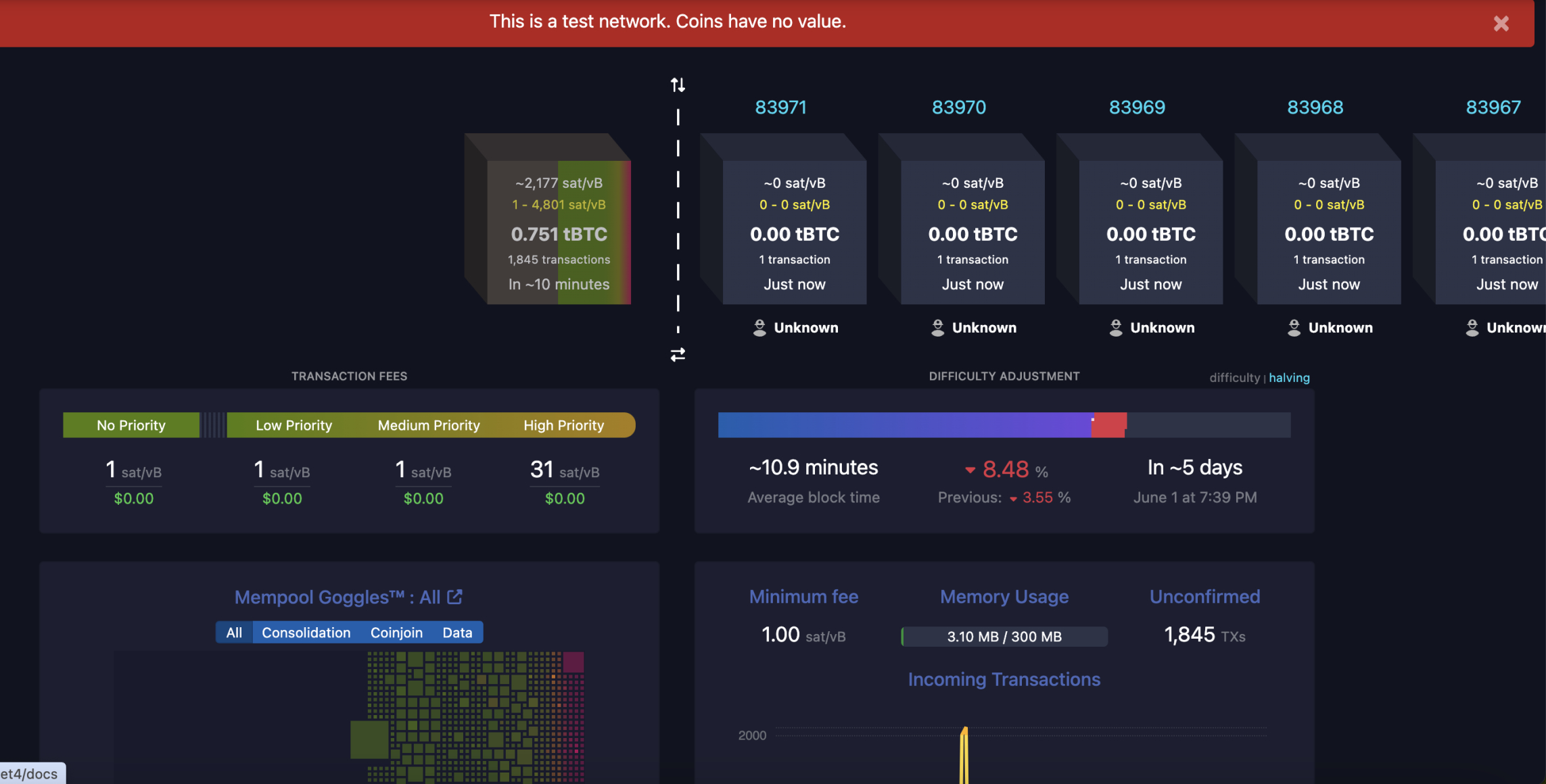Click the Memory Usage heading
The image size is (1546, 784).
point(1004,597)
